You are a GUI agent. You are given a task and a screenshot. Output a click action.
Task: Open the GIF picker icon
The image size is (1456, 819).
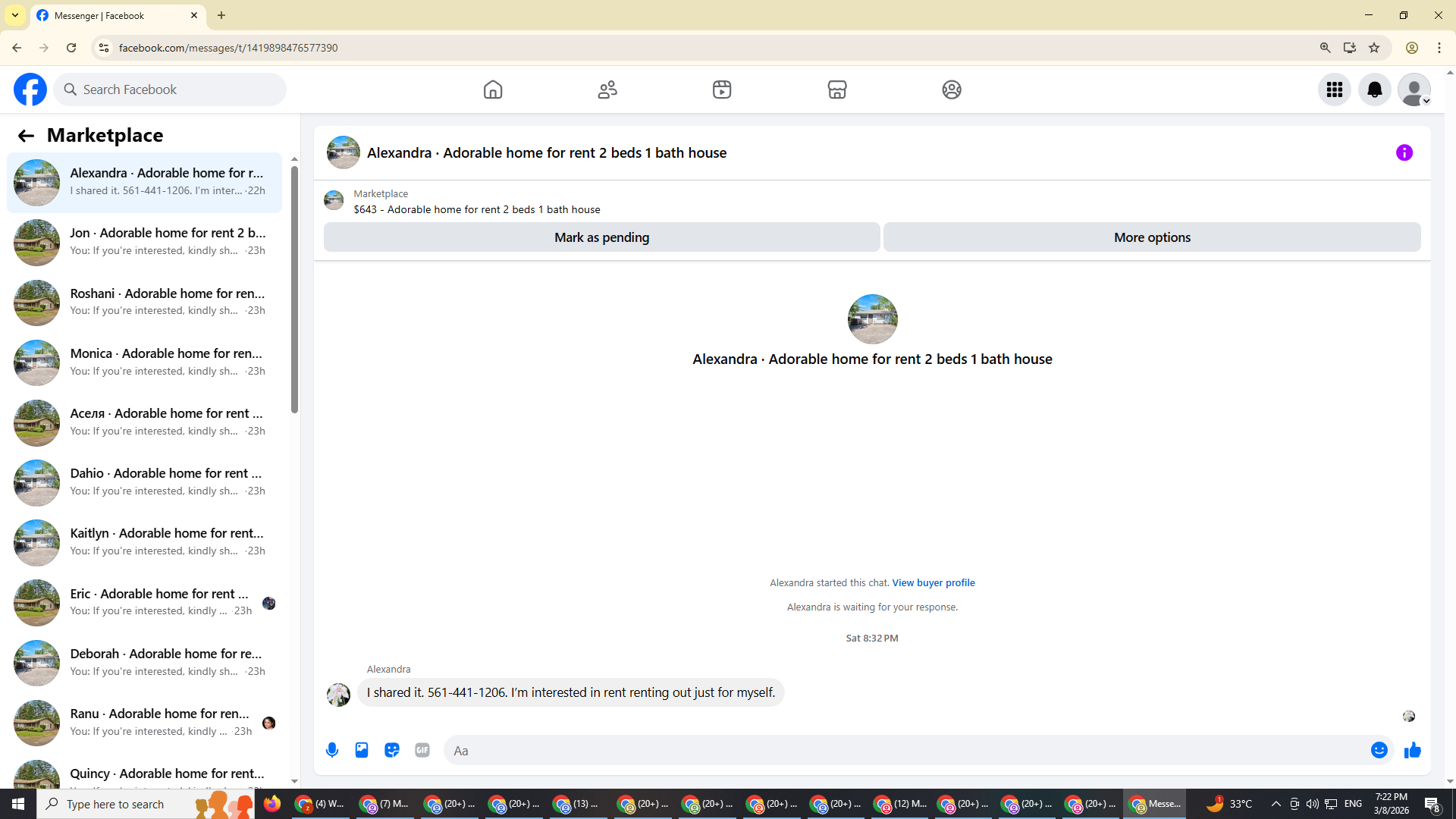coord(422,750)
